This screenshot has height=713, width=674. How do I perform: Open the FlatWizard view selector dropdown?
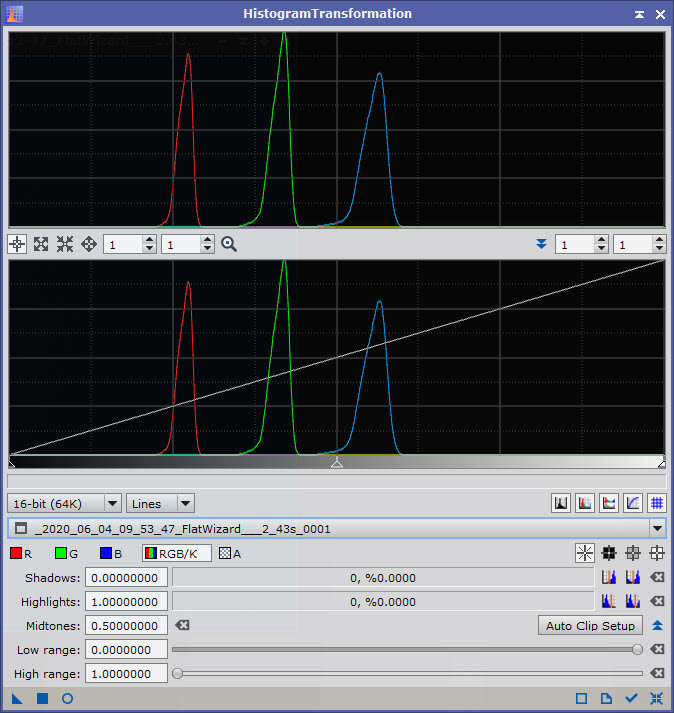click(x=337, y=528)
